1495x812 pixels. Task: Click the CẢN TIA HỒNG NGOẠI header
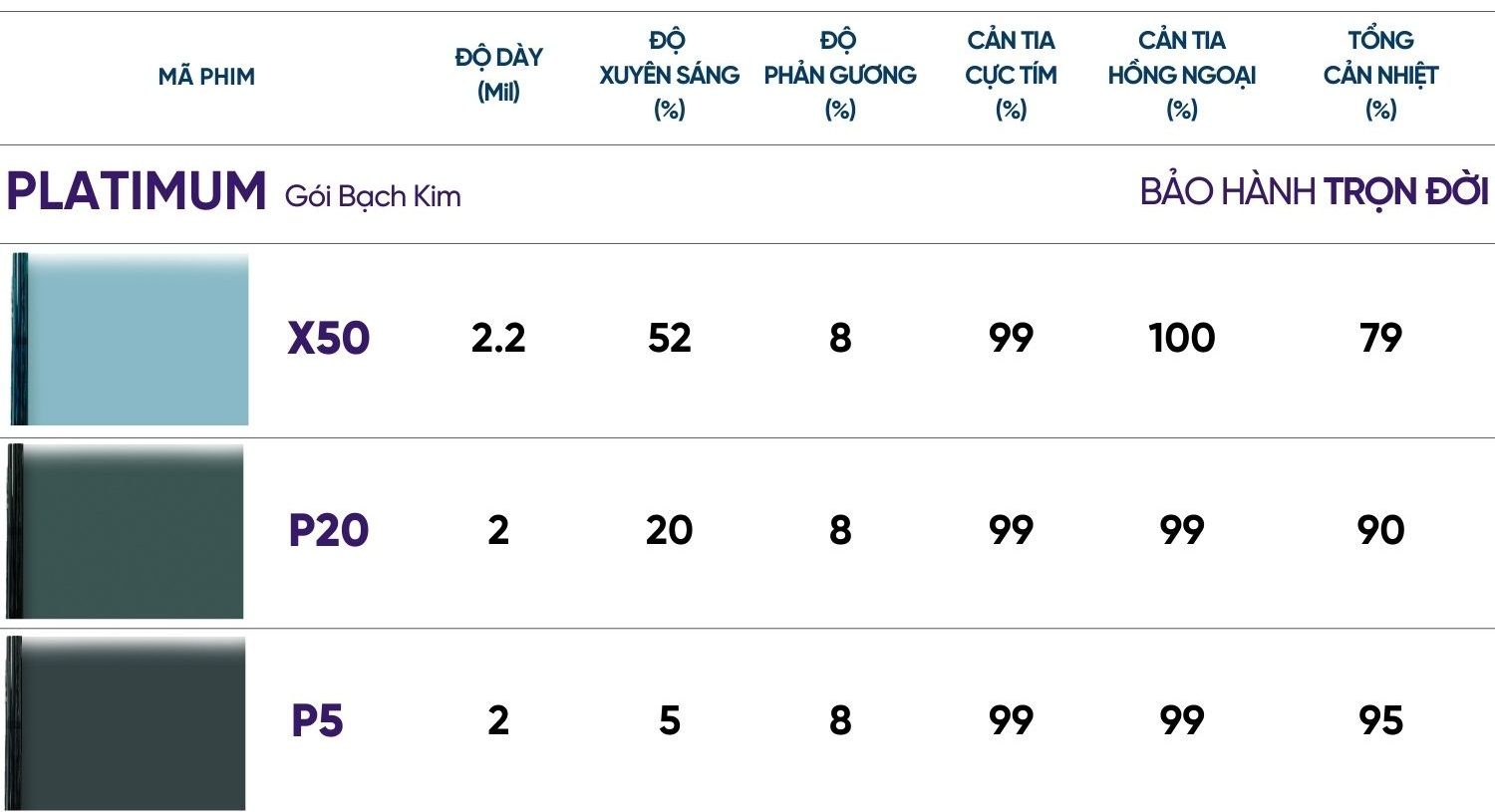(1182, 75)
